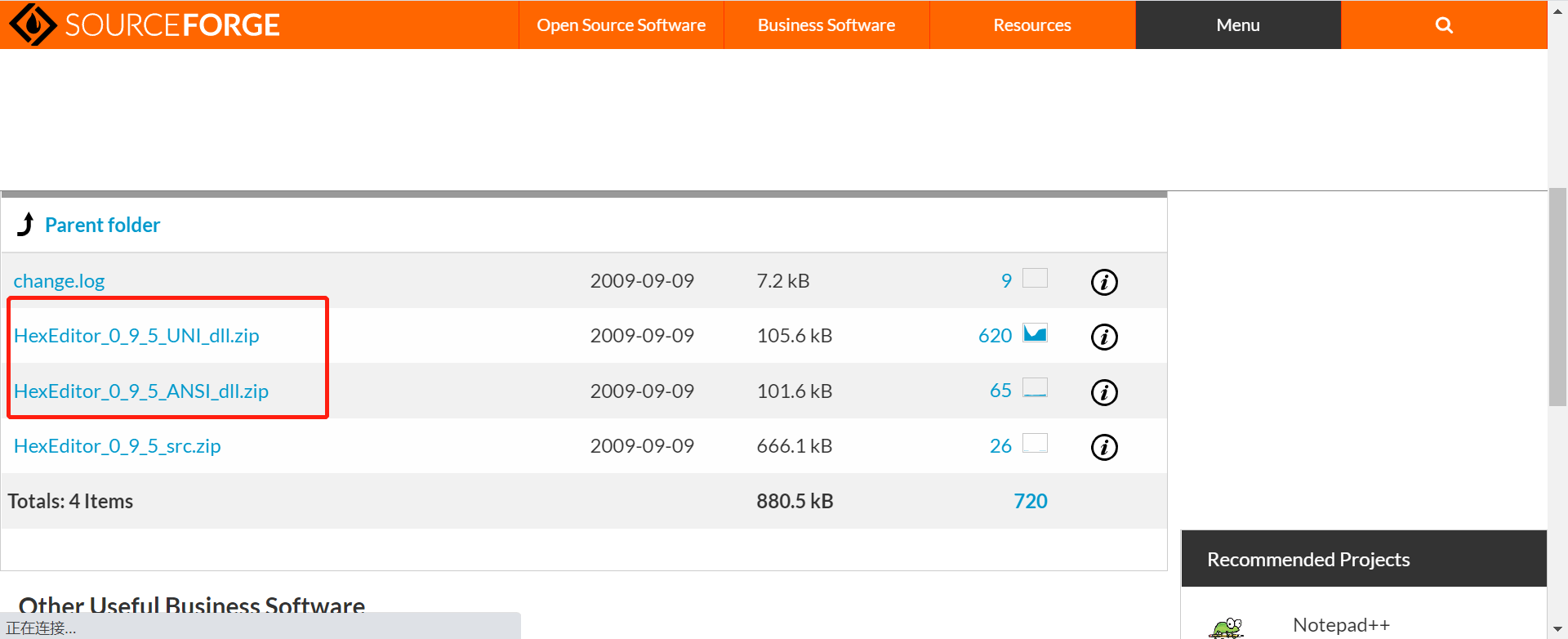1568x639 pixels.
Task: Select the Totals: 4 Items text
Action: (70, 501)
